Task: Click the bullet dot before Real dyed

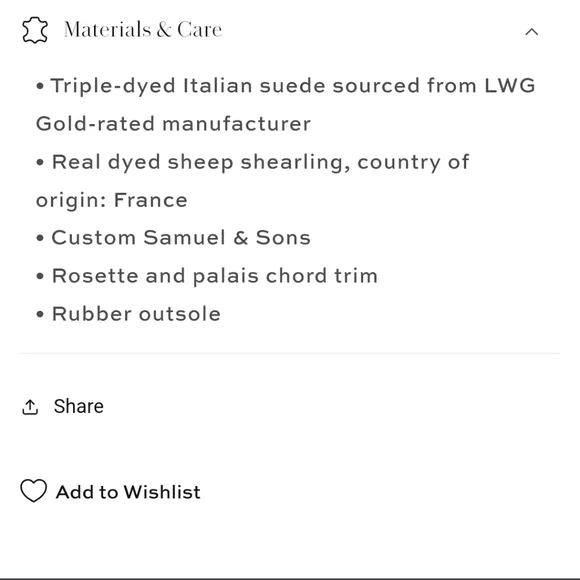Action: click(40, 163)
